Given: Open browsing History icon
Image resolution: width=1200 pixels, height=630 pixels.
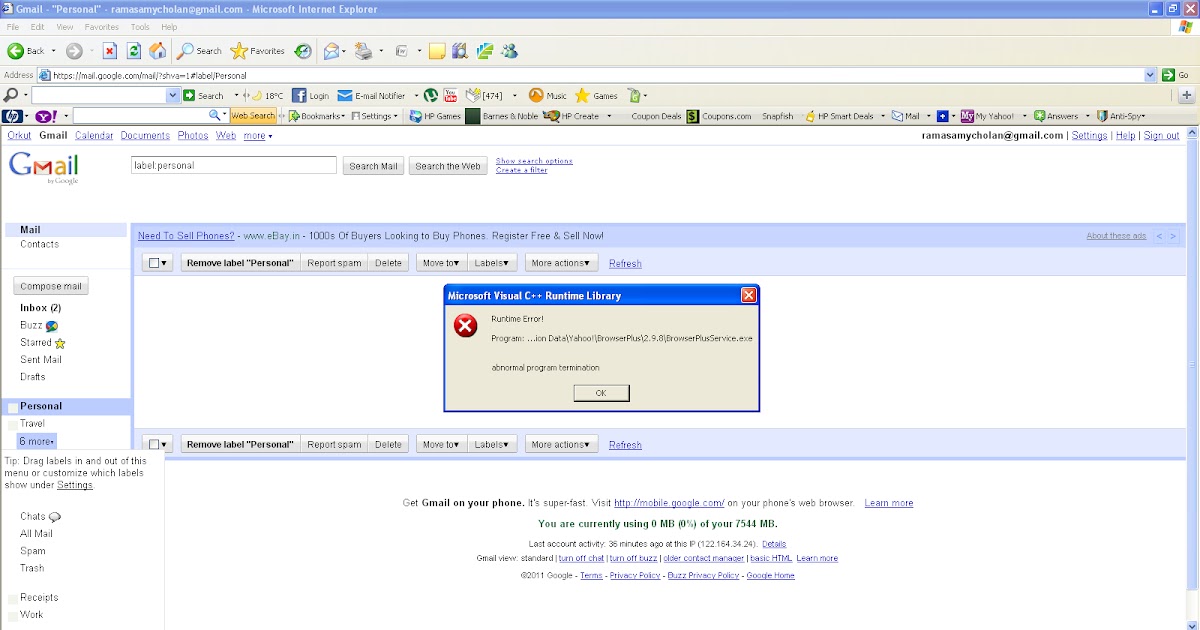Looking at the screenshot, I should point(302,51).
